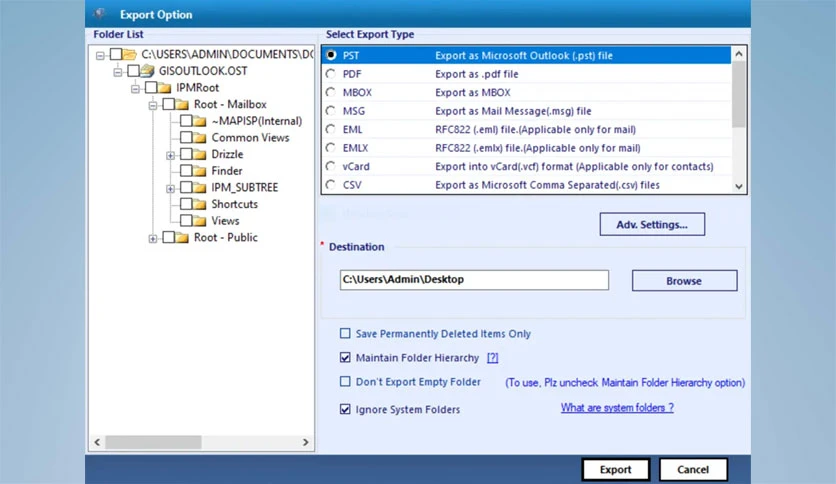Open the Maintain Folder Hierarchy [?] help link
Screen dimensions: 836x484
coord(493,358)
